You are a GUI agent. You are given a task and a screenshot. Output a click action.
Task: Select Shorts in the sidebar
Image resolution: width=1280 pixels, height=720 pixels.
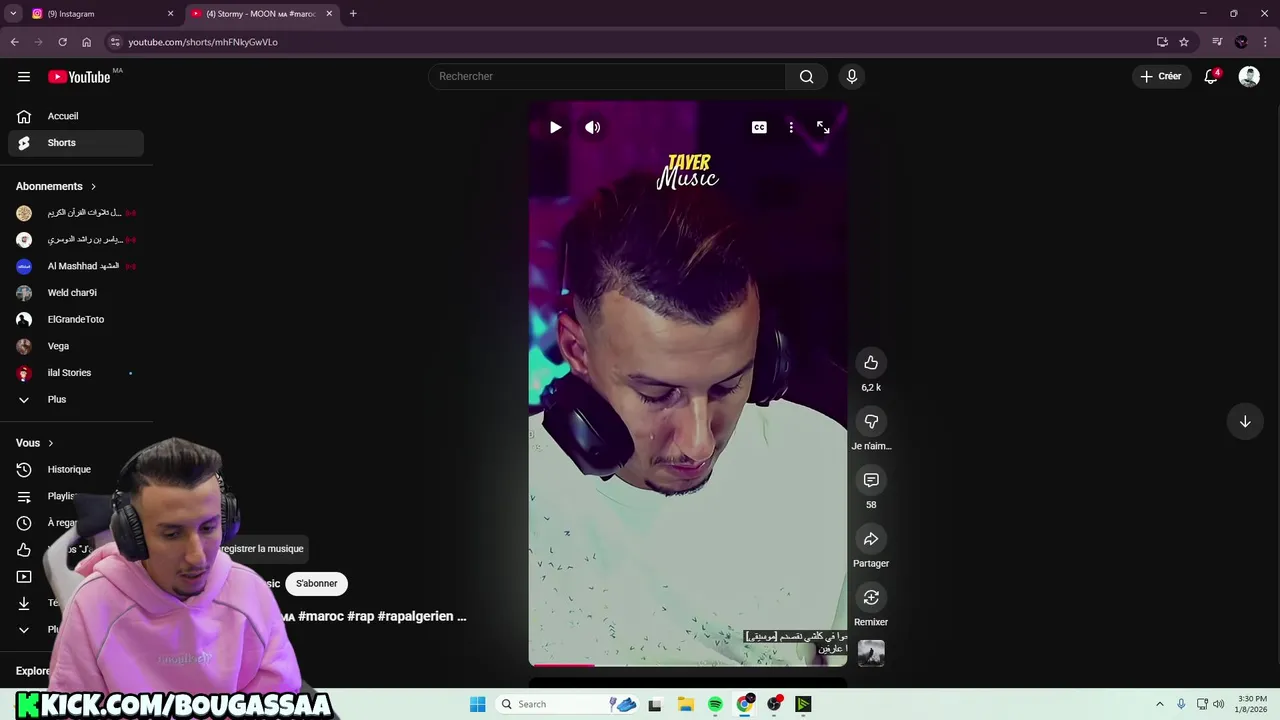click(76, 143)
